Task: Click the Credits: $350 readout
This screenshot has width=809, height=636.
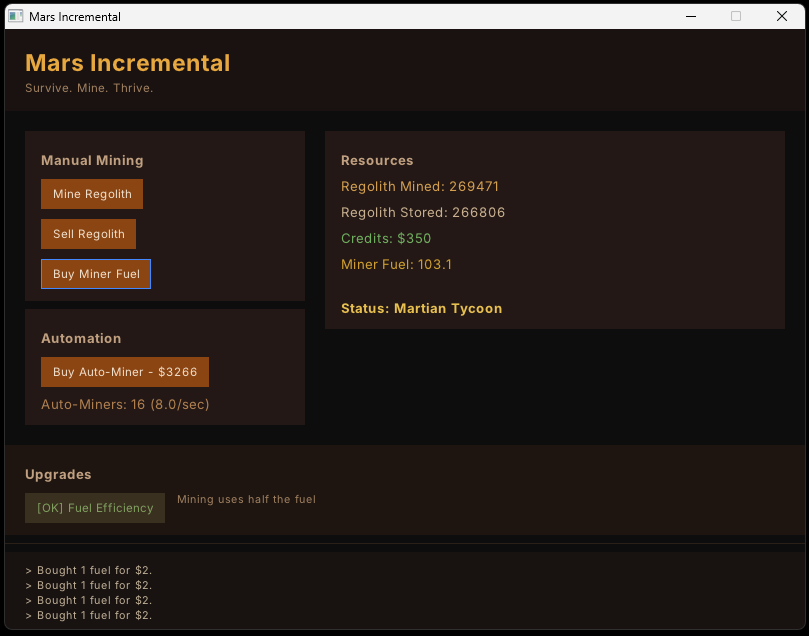Action: tap(386, 238)
